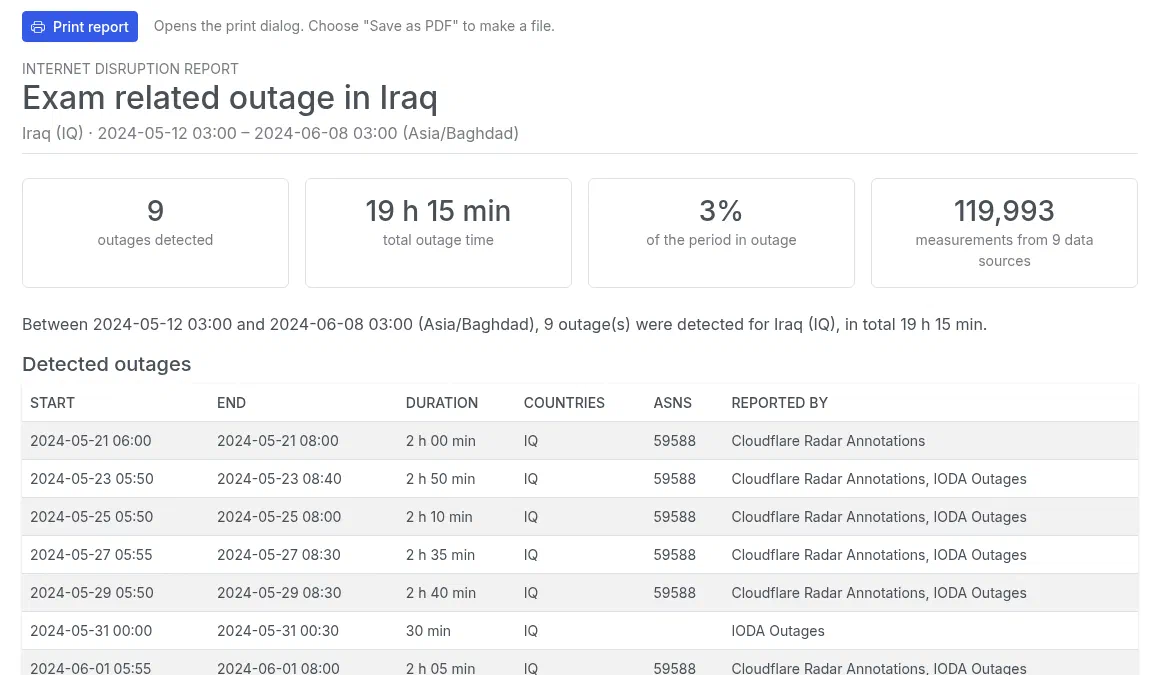Click start cell '2024-05-27 05:55'

click(91, 555)
